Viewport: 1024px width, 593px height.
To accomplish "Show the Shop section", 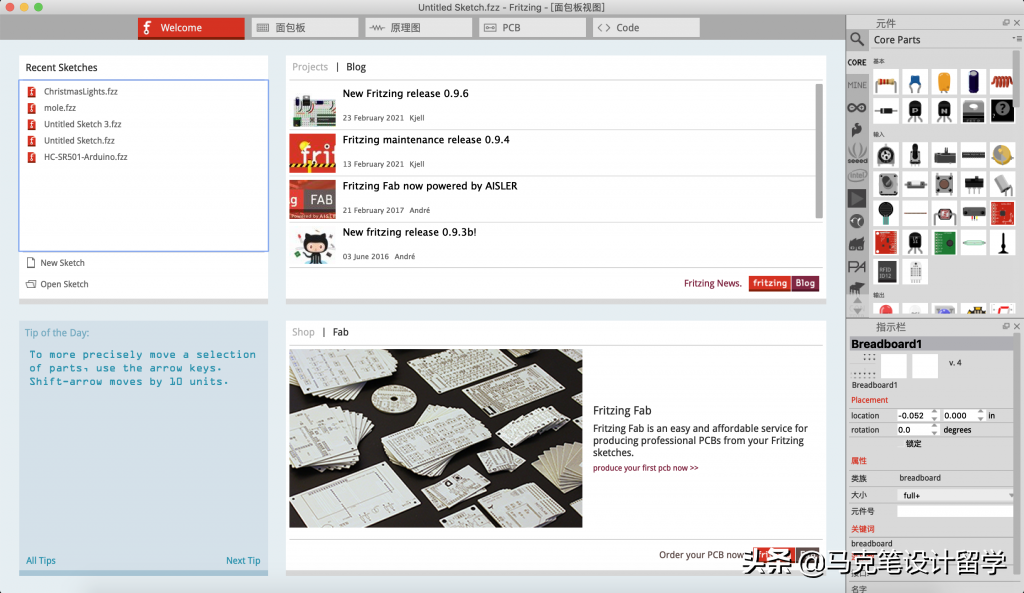I will pos(303,332).
